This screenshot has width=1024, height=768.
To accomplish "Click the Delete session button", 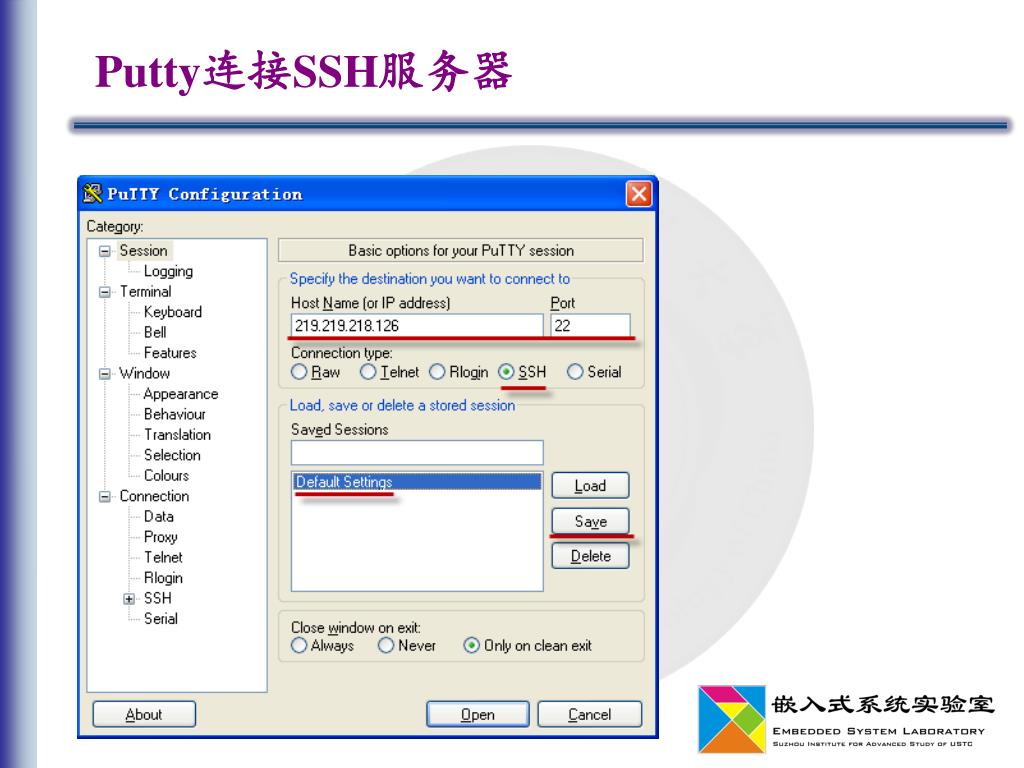I will (x=590, y=556).
